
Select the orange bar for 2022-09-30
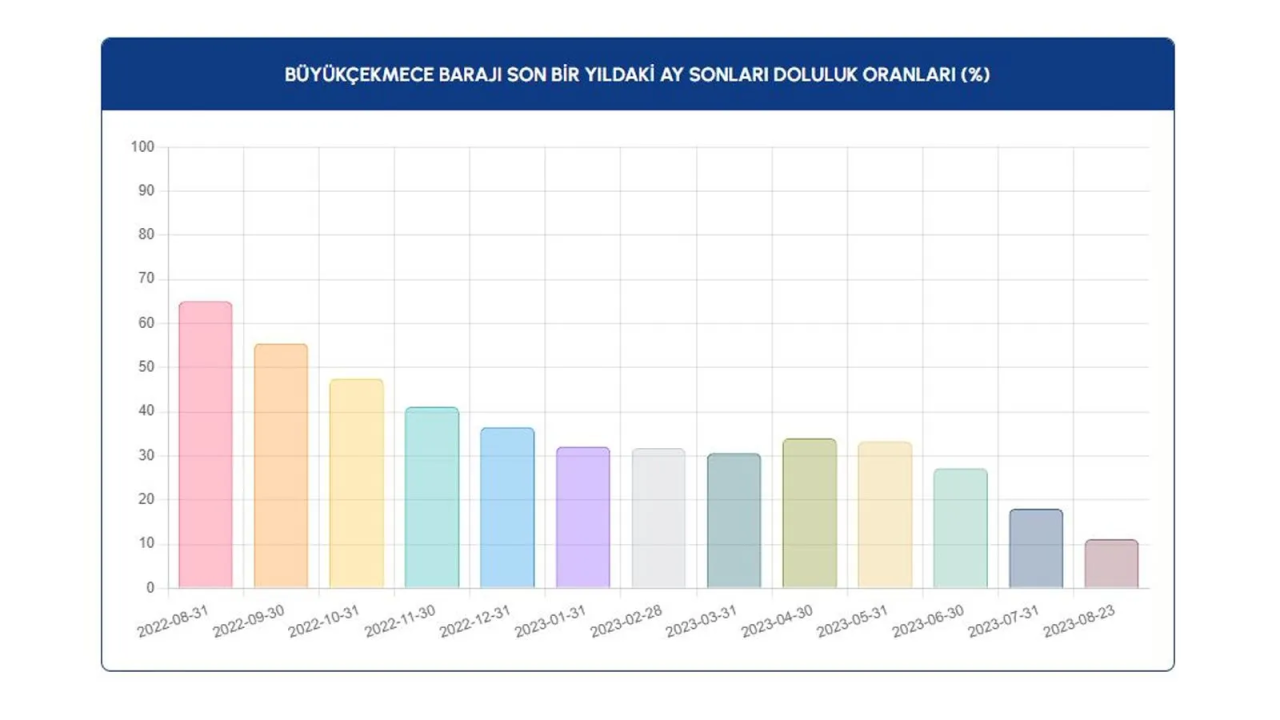(x=281, y=466)
